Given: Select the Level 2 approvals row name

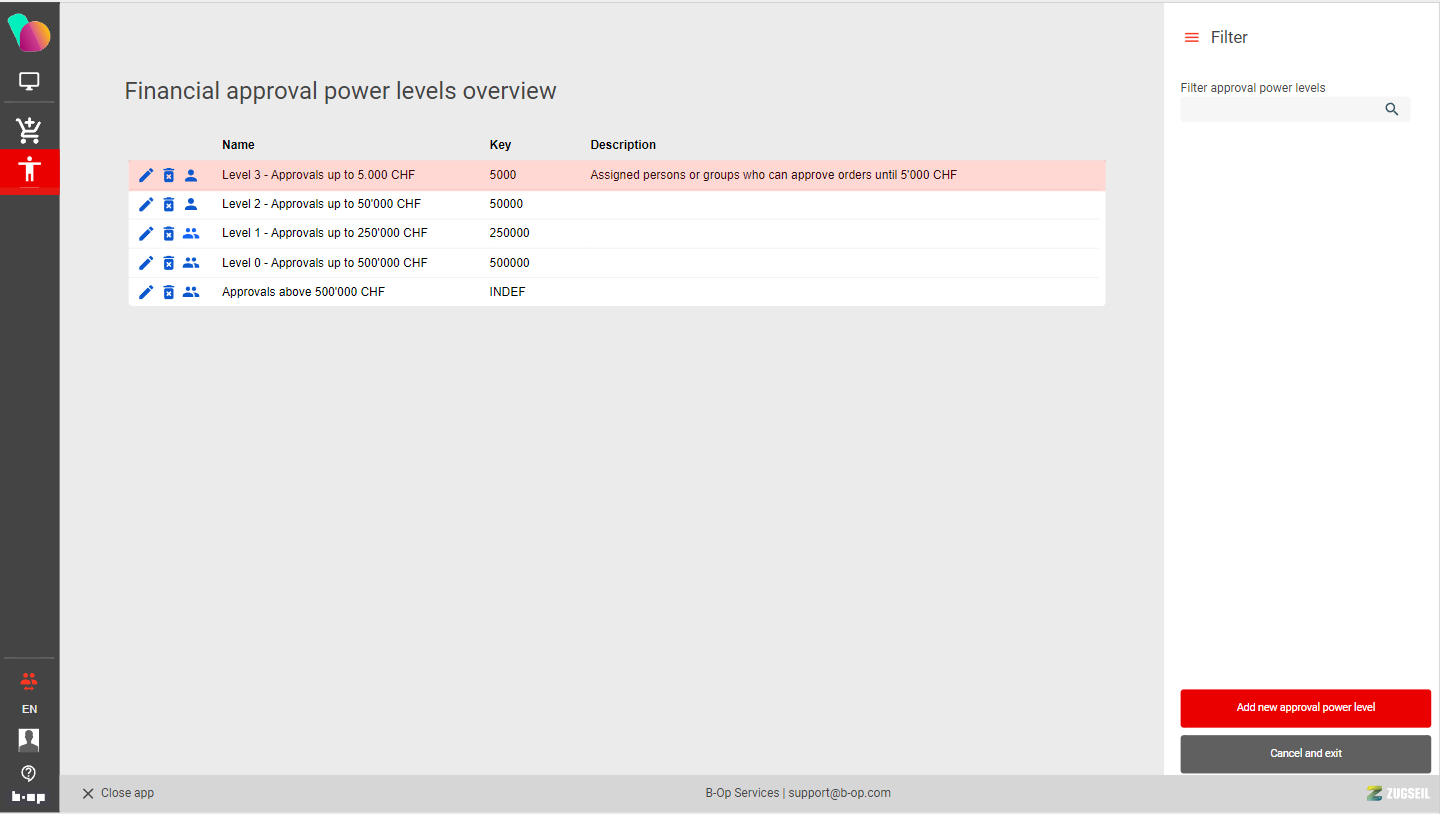Looking at the screenshot, I should point(321,204).
